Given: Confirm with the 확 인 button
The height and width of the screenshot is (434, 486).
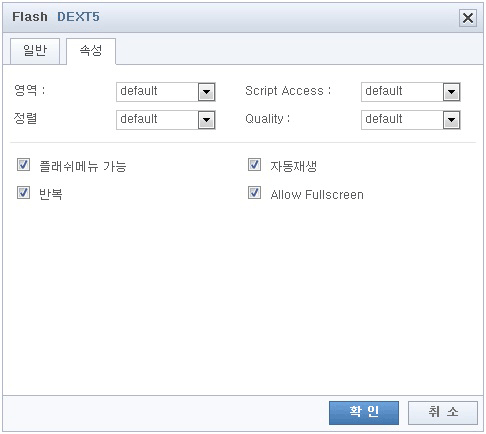Looking at the screenshot, I should pos(364,413).
